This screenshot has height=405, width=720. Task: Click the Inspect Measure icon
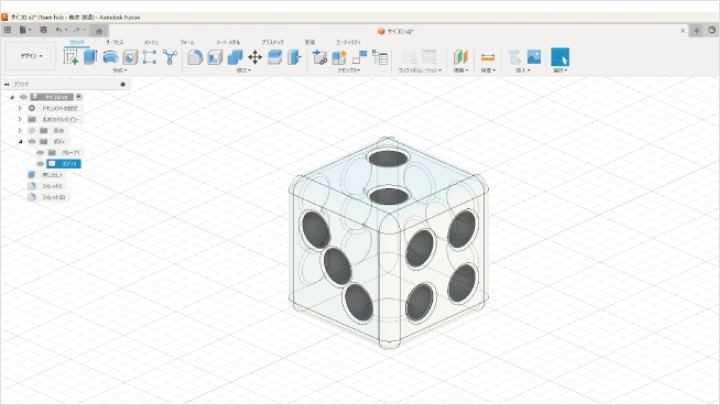(488, 57)
